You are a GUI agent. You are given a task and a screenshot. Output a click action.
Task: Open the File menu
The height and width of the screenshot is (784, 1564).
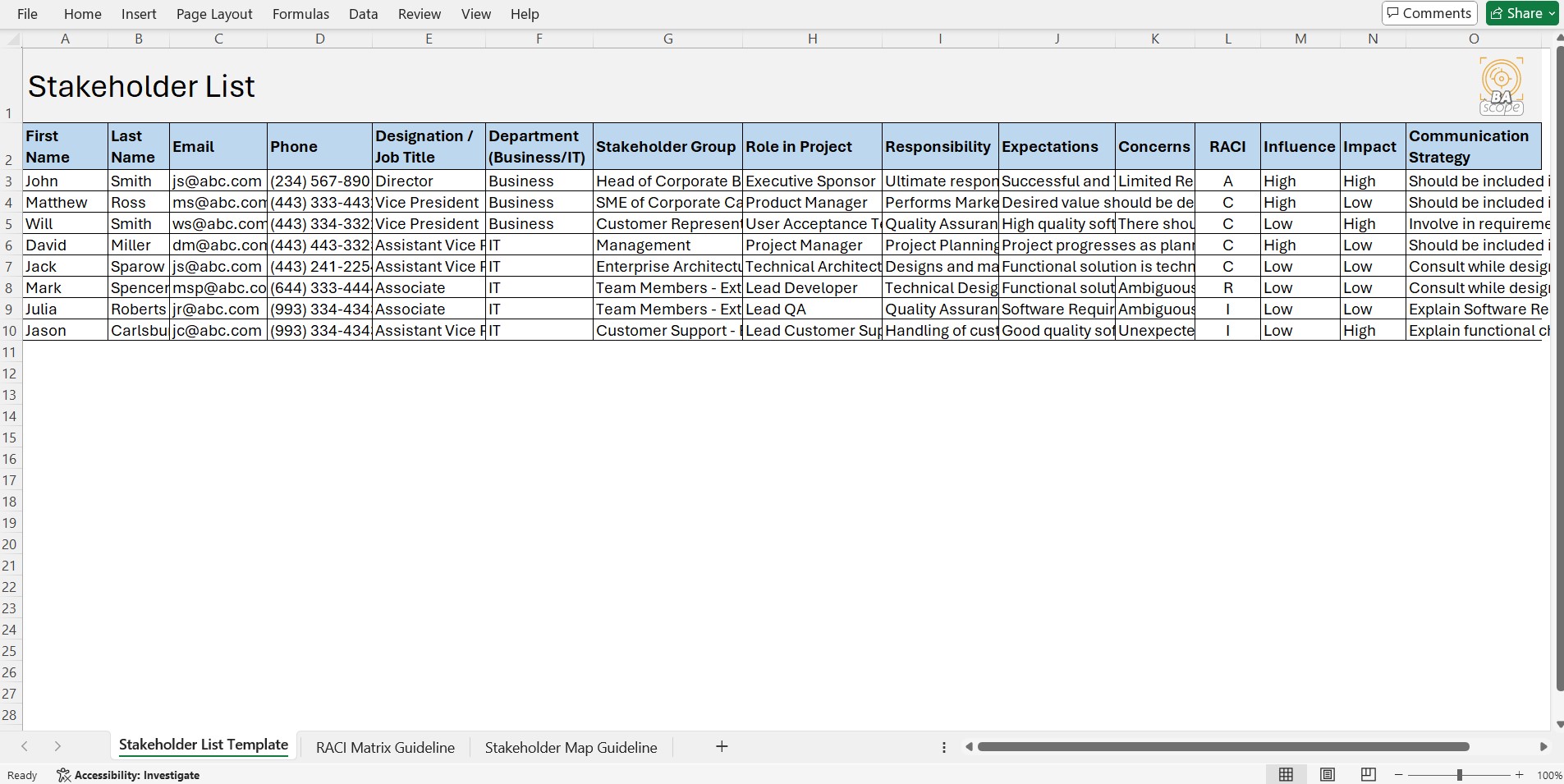(x=27, y=14)
